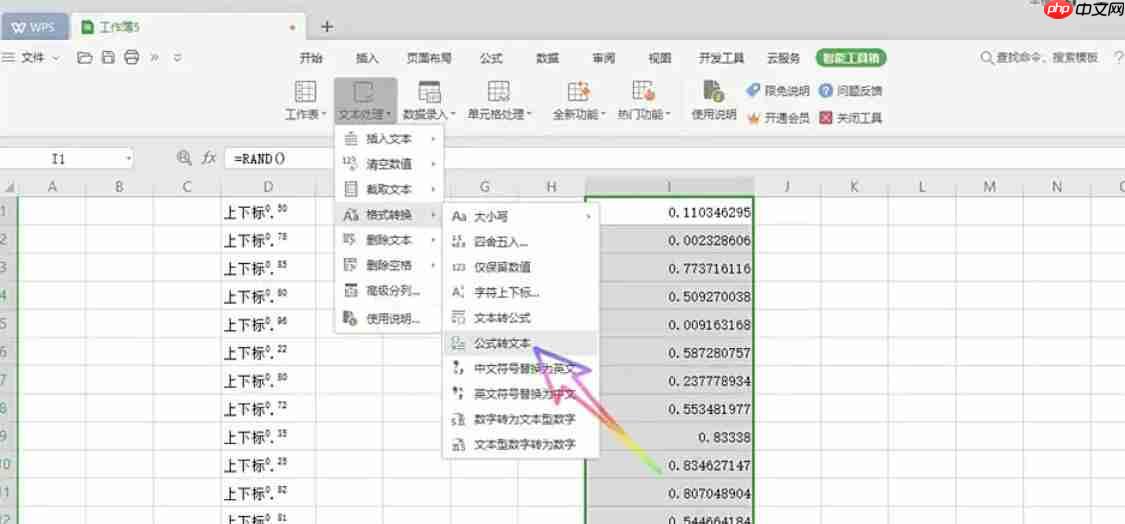Image resolution: width=1125 pixels, height=524 pixels.
Task: Open the 工作表 tool group icon
Action: pyautogui.click(x=306, y=92)
